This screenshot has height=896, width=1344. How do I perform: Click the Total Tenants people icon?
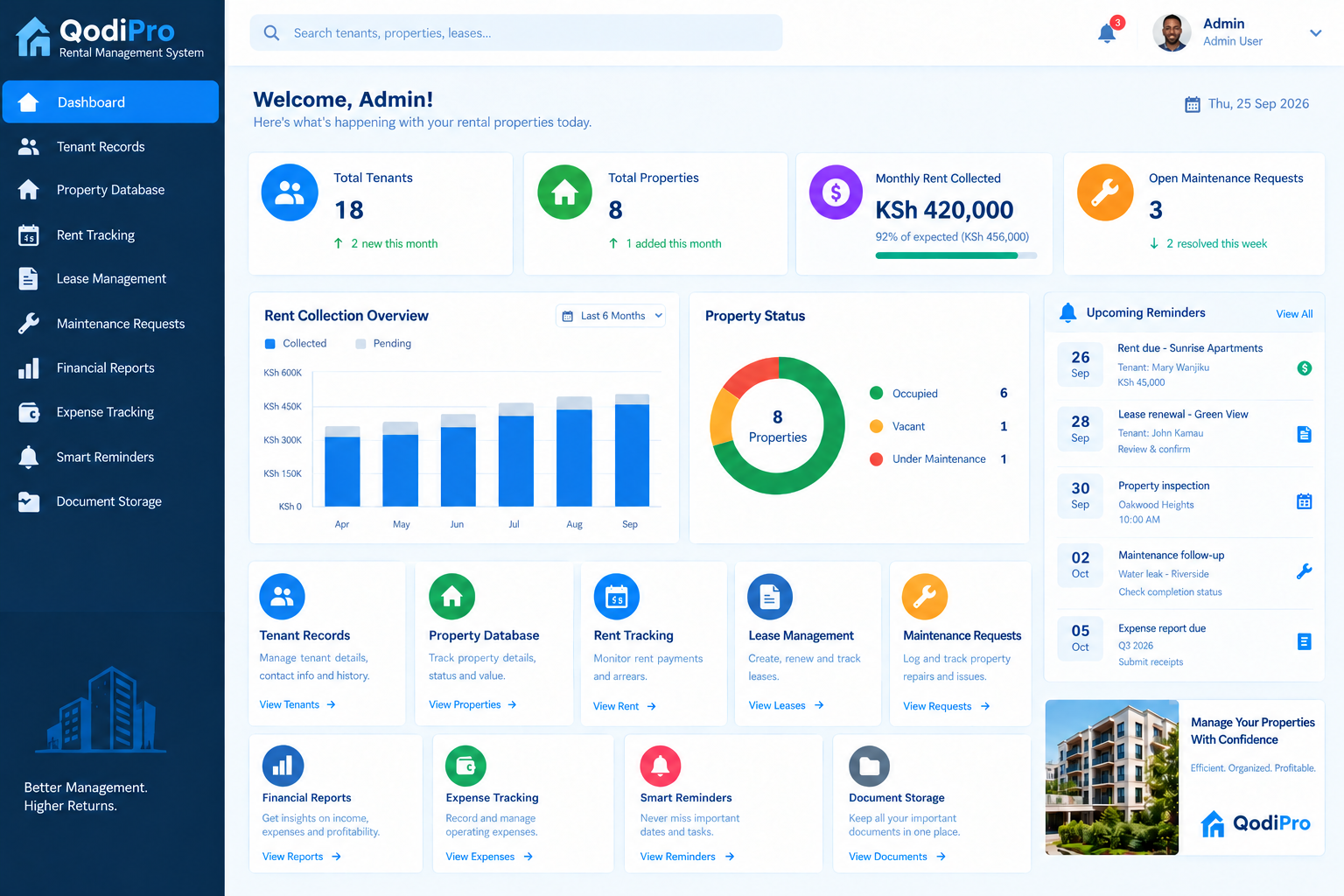pyautogui.click(x=290, y=192)
